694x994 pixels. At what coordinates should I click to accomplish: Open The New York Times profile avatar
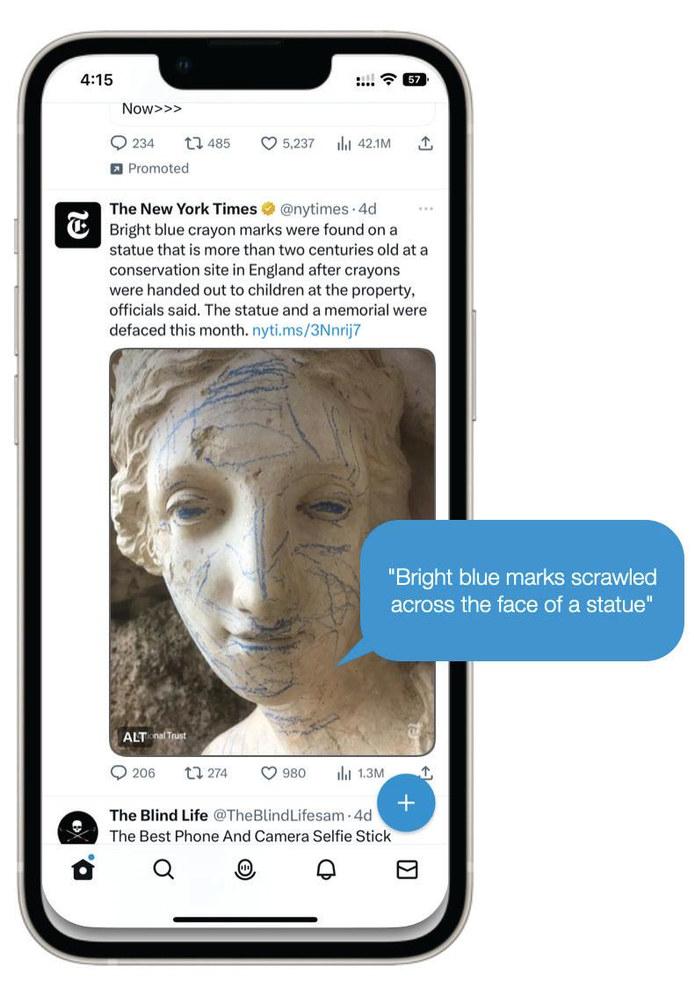[x=78, y=224]
